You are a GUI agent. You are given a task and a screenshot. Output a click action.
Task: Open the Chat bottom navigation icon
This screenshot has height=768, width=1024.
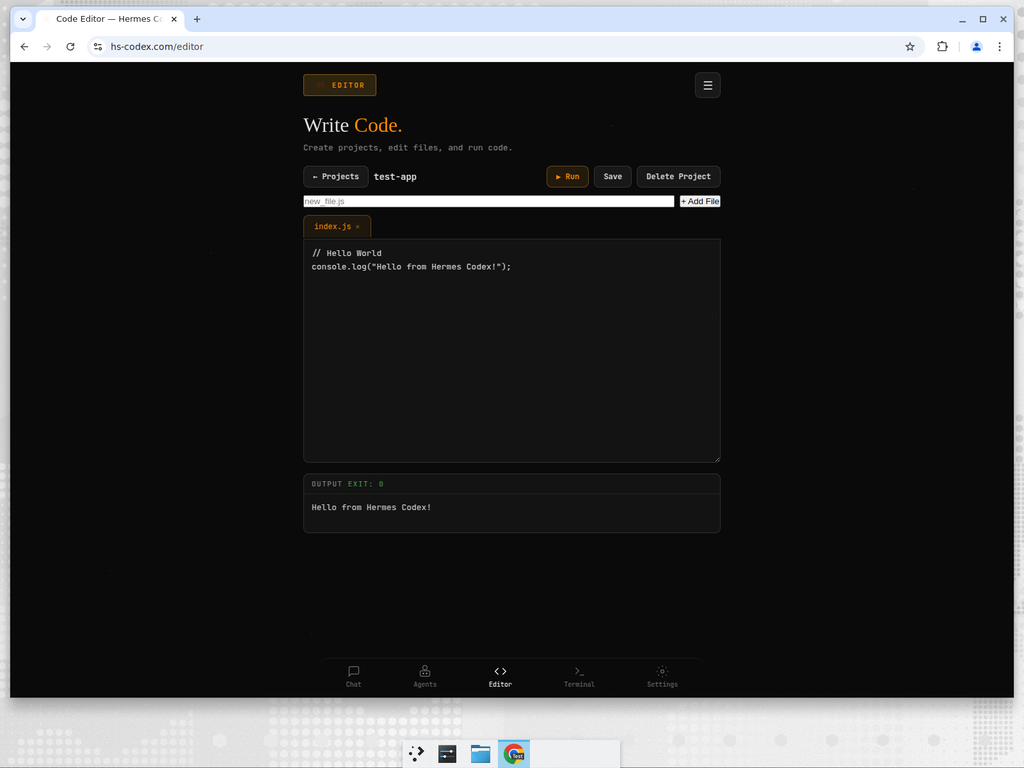[353, 676]
